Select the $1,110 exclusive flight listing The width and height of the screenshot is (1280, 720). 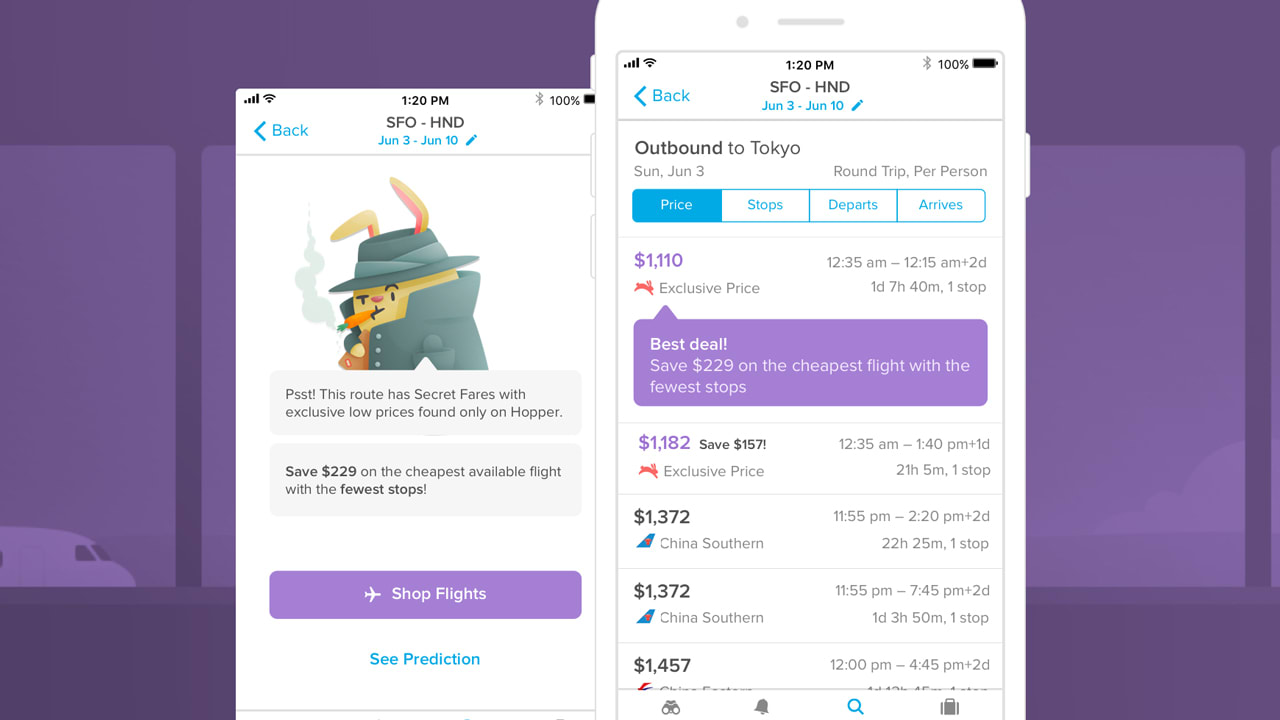[x=810, y=273]
